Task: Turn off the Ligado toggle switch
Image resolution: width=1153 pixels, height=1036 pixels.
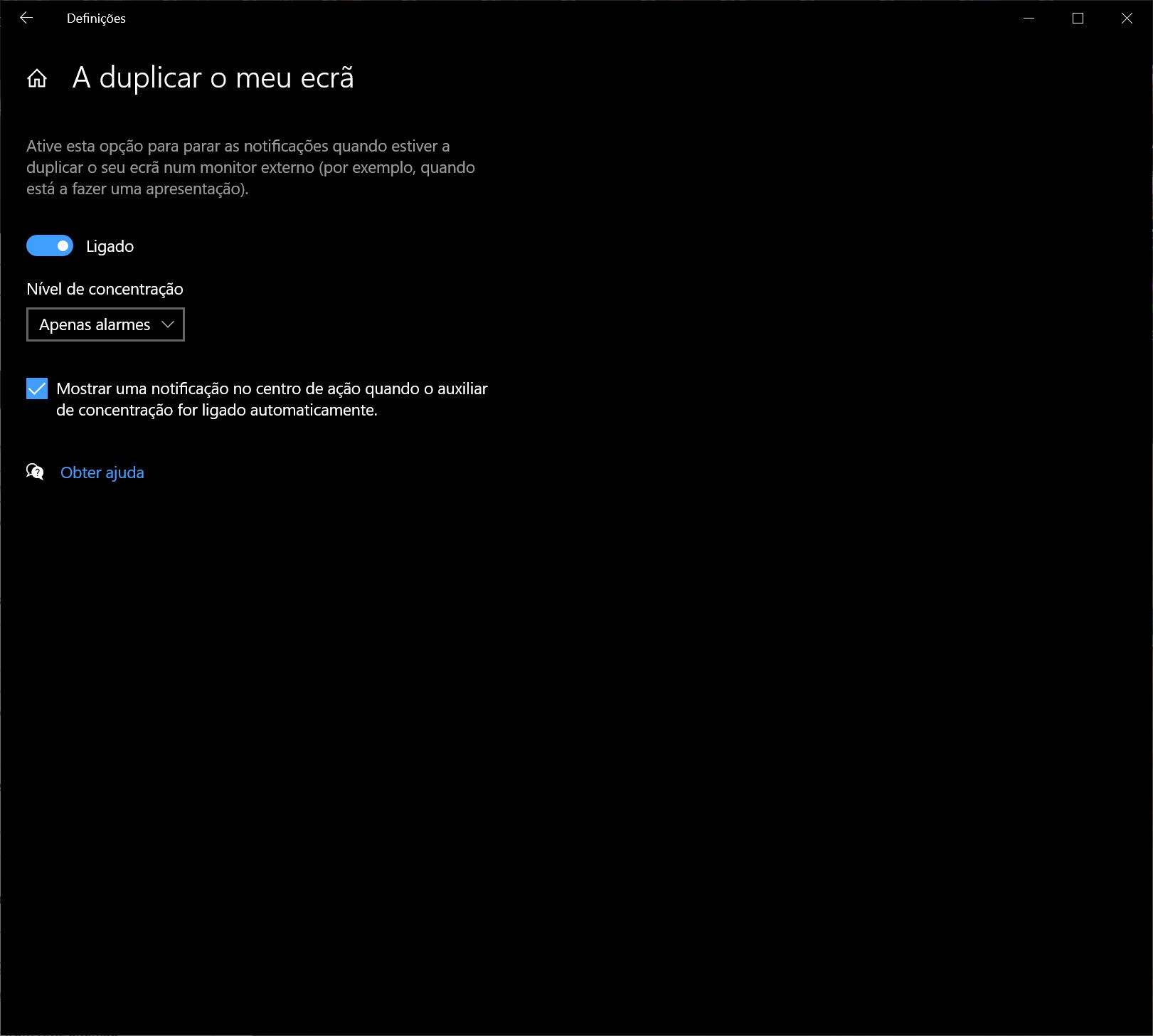Action: tap(50, 245)
